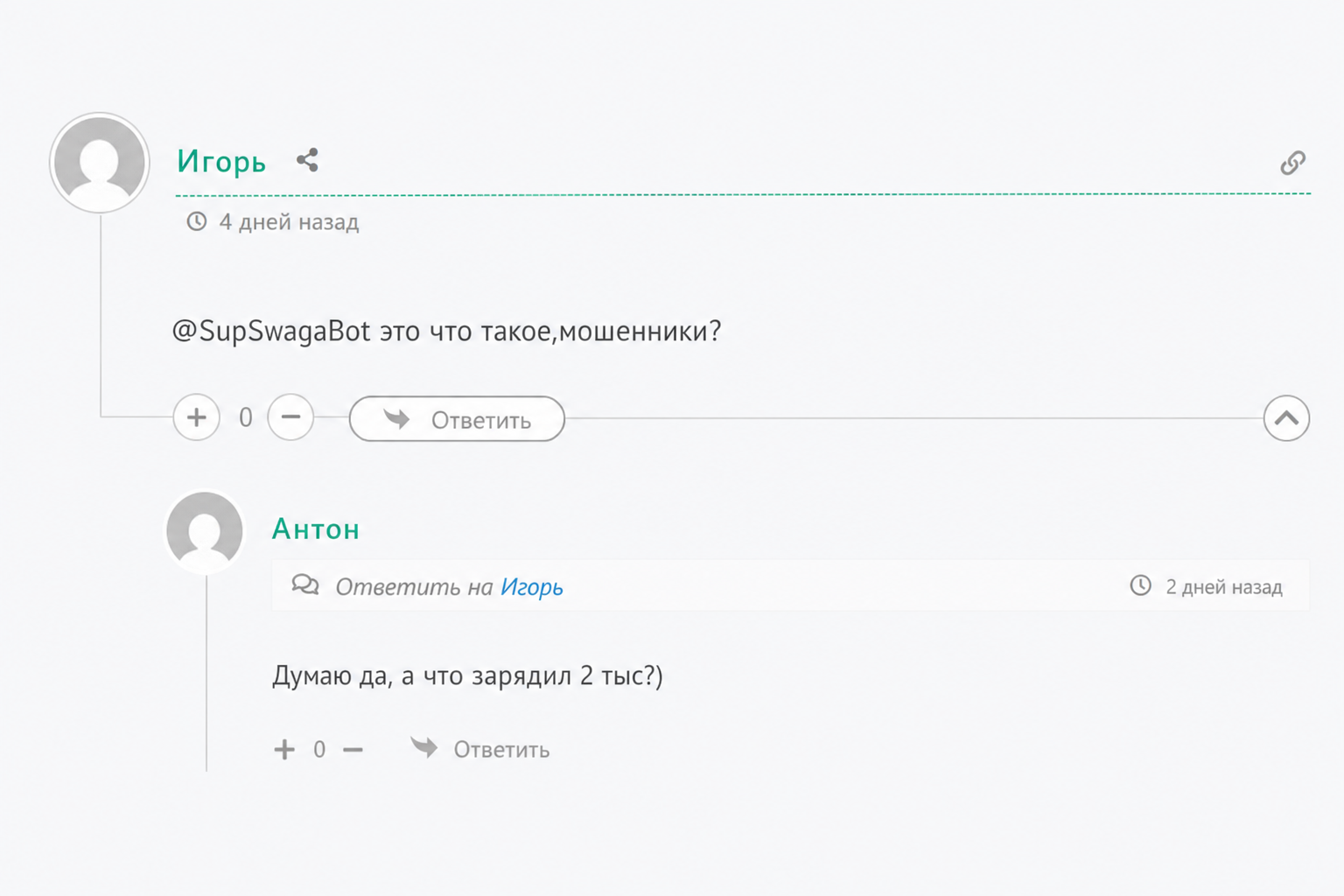Click Антон's avatar image

click(205, 532)
